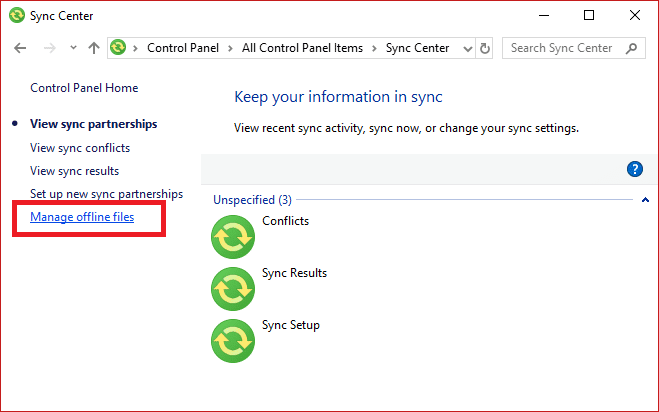This screenshot has width=659, height=412.
Task: Open the Sync Setup icon
Action: point(233,341)
